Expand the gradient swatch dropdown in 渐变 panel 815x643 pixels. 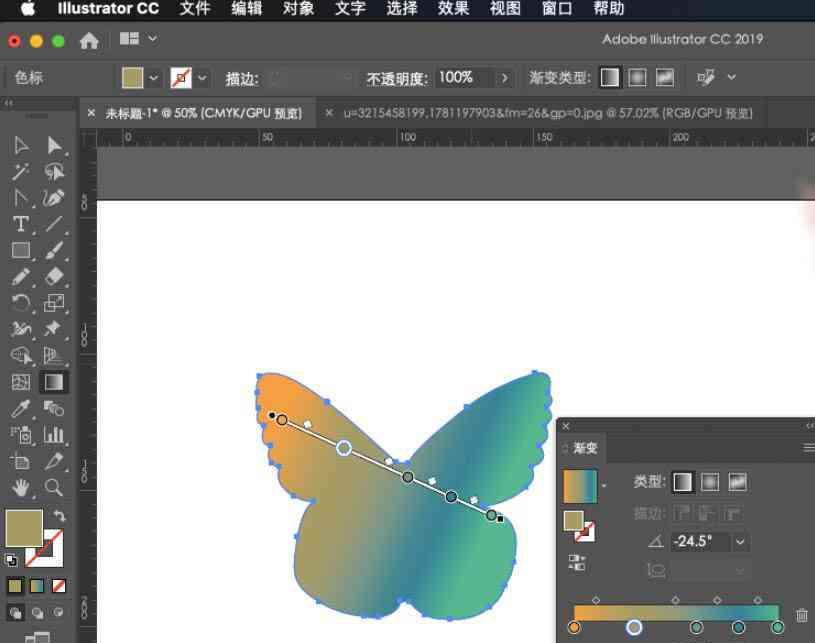604,484
